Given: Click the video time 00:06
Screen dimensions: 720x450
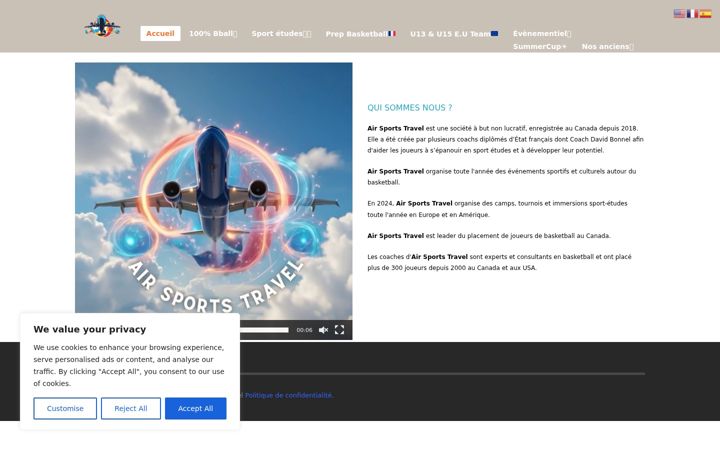Looking at the screenshot, I should [304, 330].
